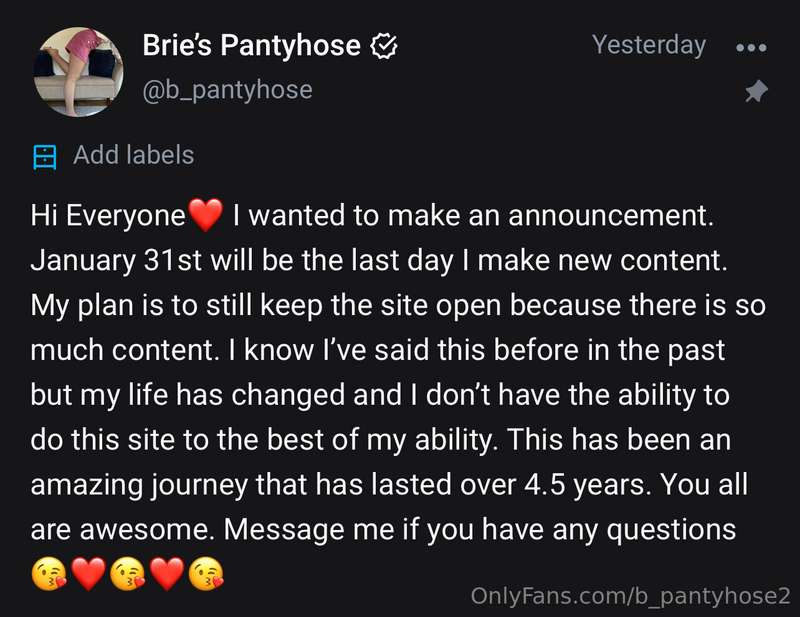Click the 'Yesterday' post timestamp
This screenshot has width=800, height=617.
(649, 45)
